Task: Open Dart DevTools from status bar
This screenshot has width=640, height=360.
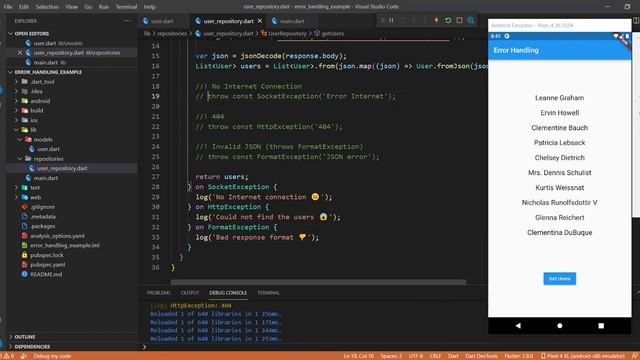Action: pyautogui.click(x=481, y=356)
